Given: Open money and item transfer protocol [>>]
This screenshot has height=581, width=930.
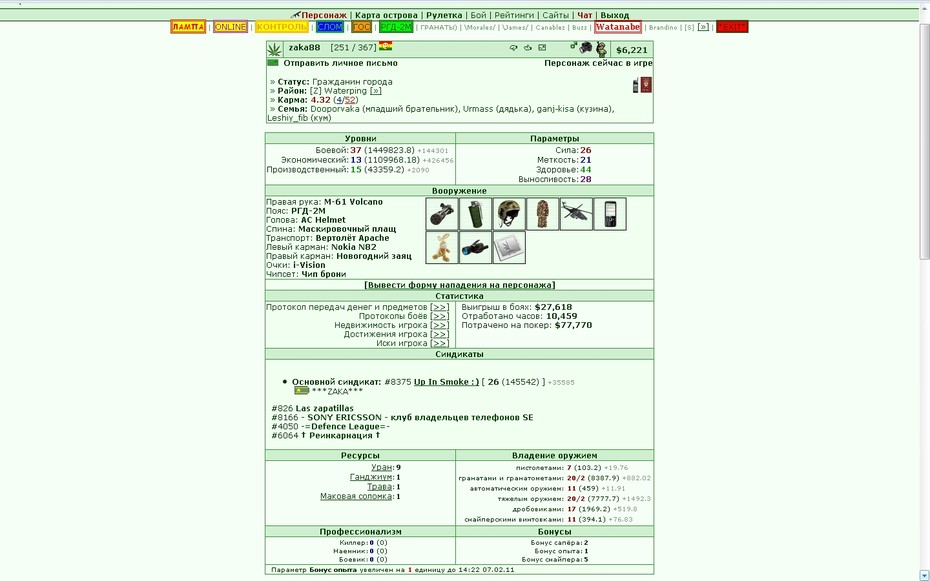Looking at the screenshot, I should [x=439, y=307].
